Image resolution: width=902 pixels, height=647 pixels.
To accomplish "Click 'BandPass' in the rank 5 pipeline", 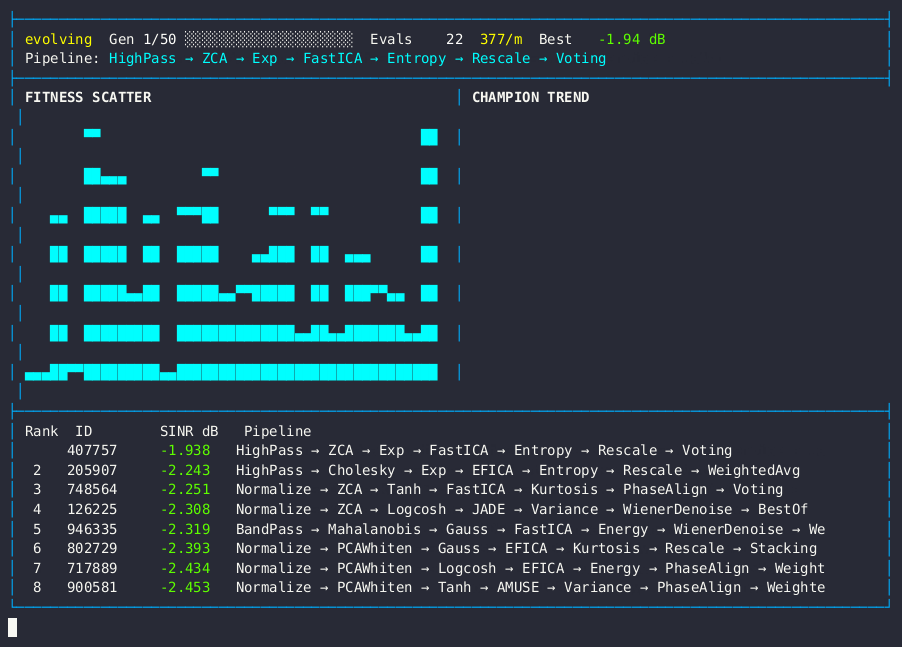I will (x=269, y=529).
